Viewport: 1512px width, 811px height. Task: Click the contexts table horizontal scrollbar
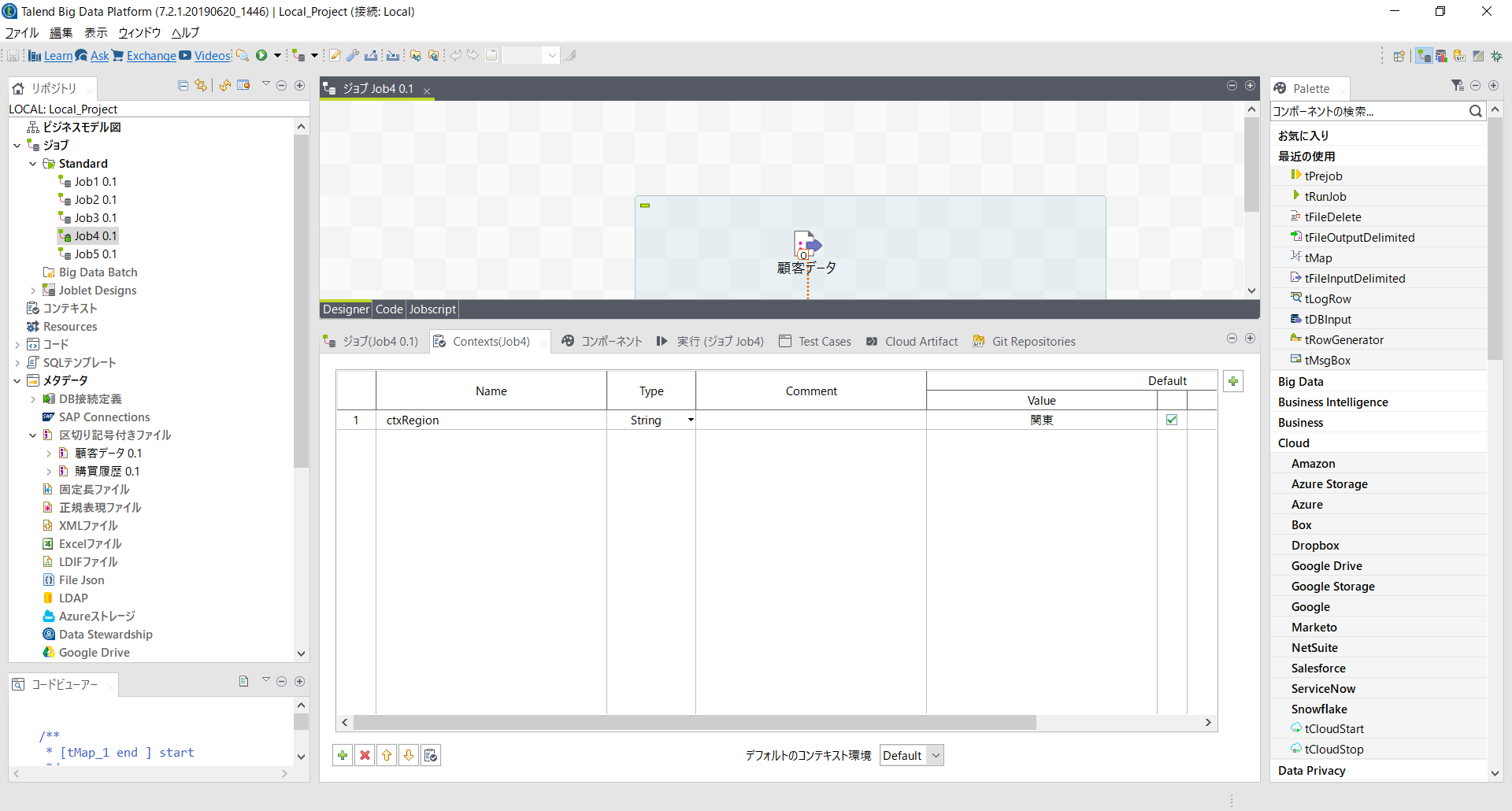click(695, 722)
